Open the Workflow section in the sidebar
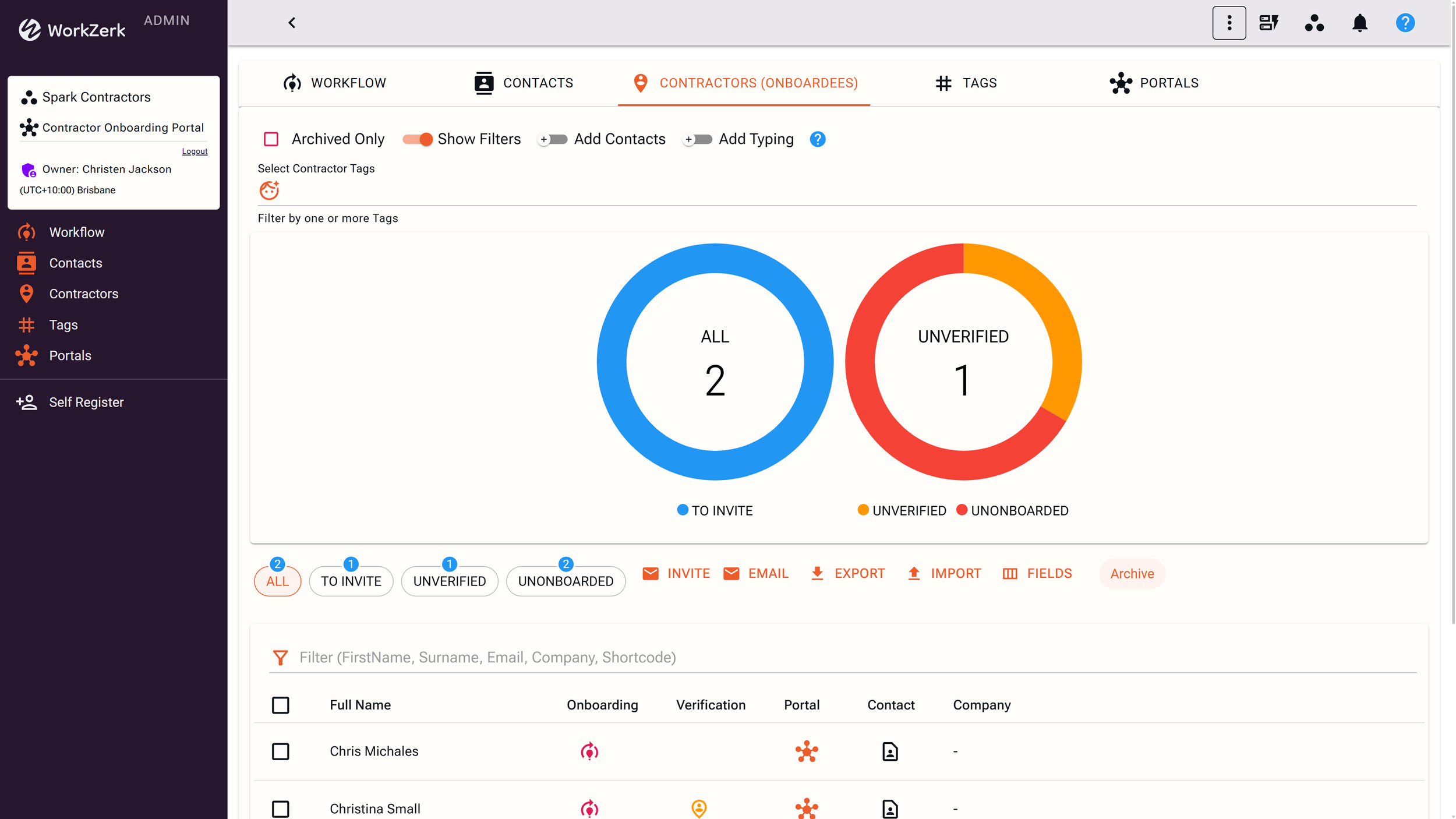The image size is (1456, 819). coord(76,232)
